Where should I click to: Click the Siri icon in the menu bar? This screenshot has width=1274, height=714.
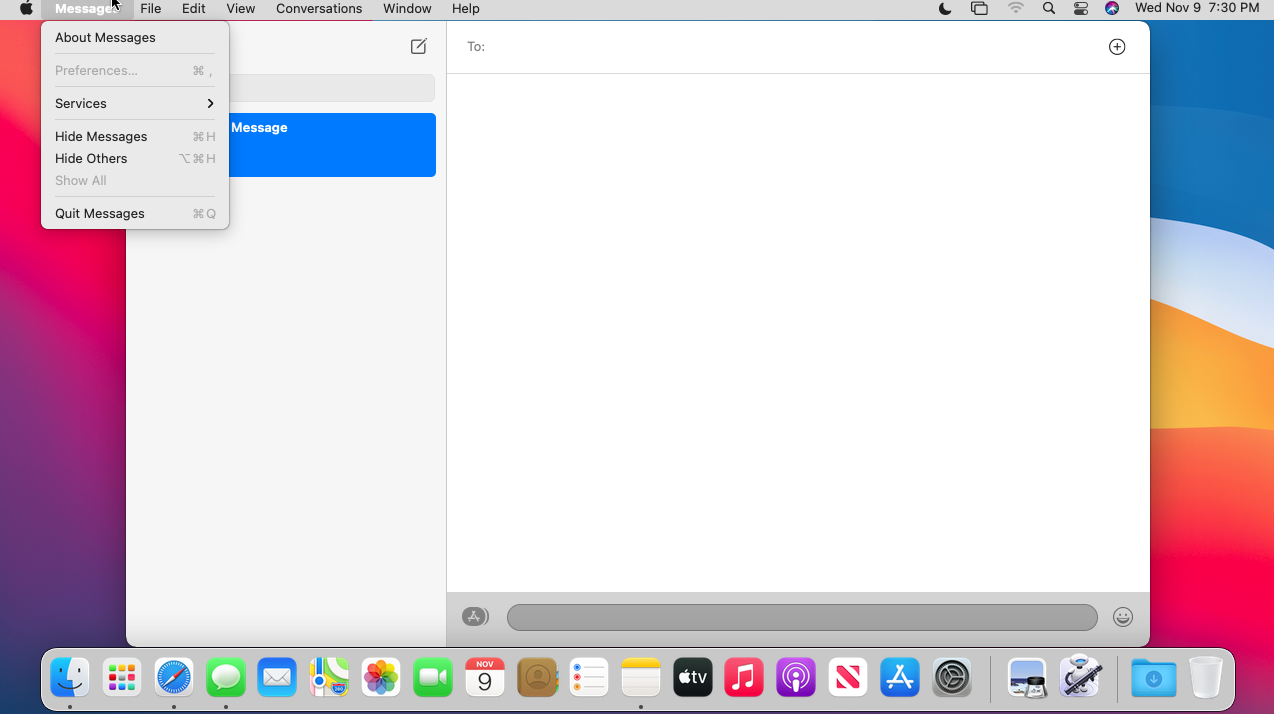pyautogui.click(x=1112, y=8)
